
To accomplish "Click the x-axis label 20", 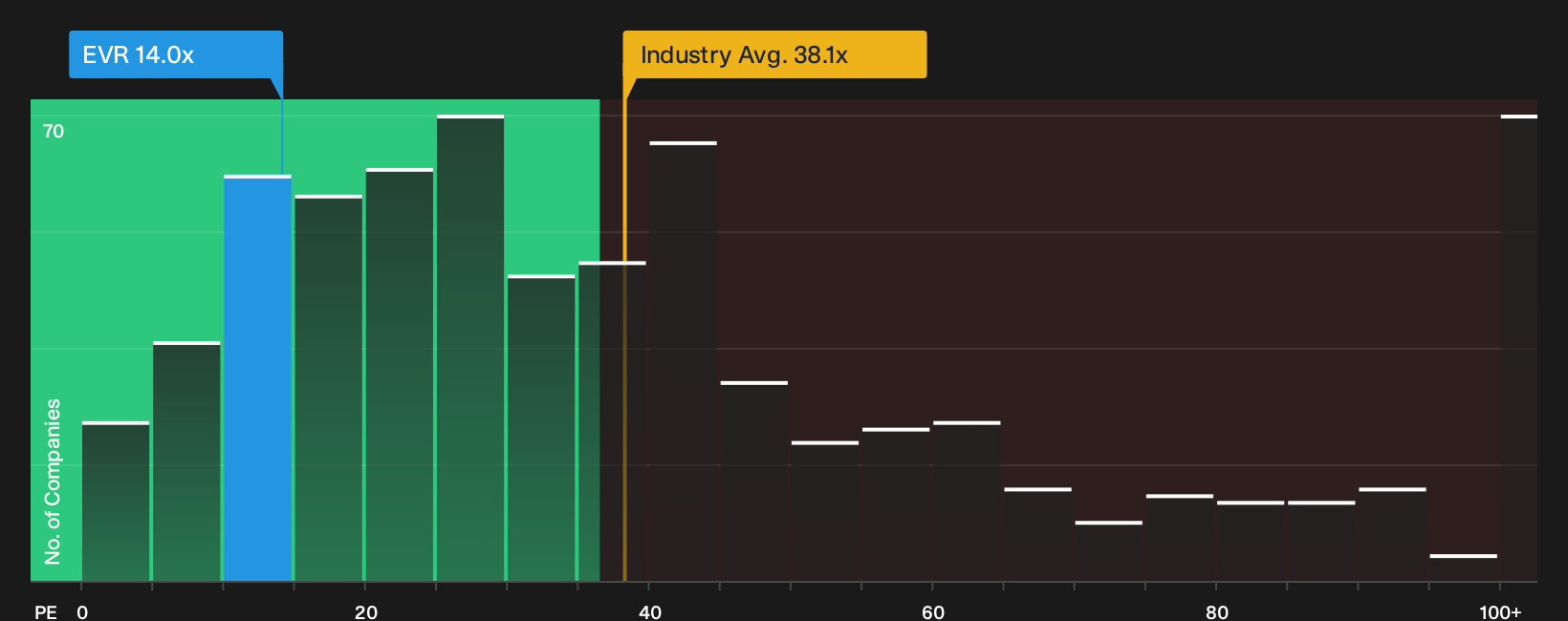I will [365, 611].
